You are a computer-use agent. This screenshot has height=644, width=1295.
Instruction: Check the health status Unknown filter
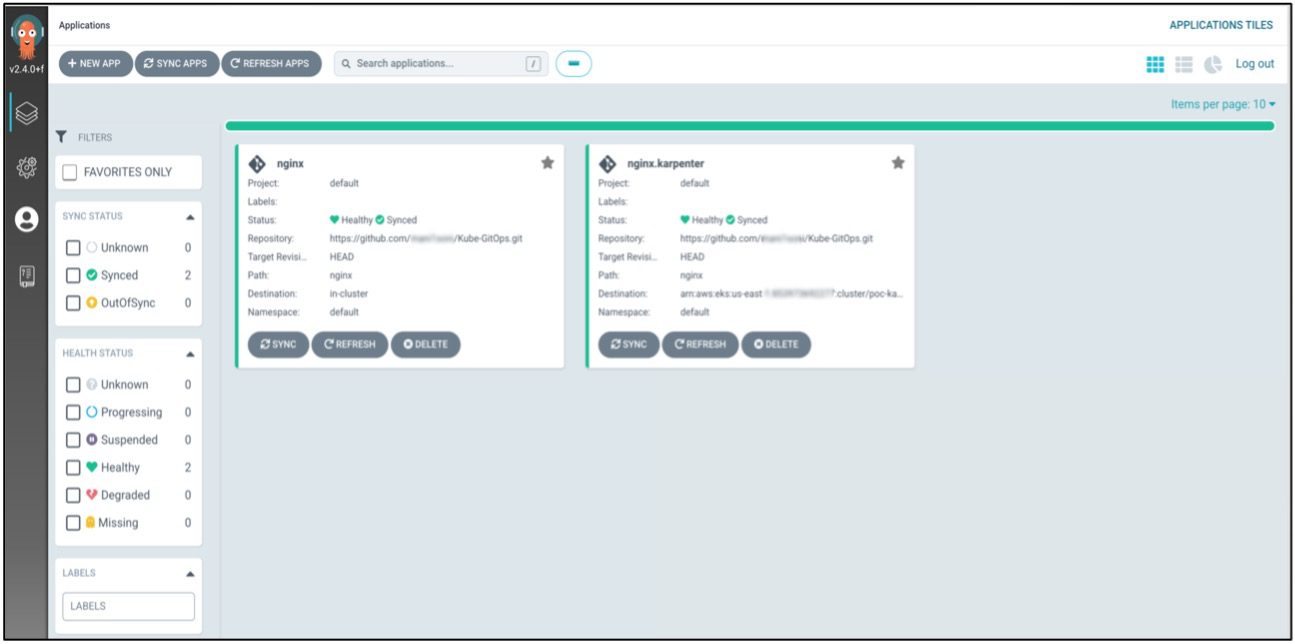(x=73, y=385)
